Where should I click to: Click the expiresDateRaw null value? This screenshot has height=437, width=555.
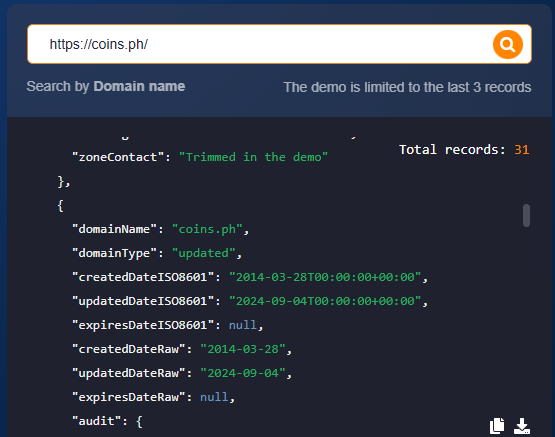coord(214,397)
